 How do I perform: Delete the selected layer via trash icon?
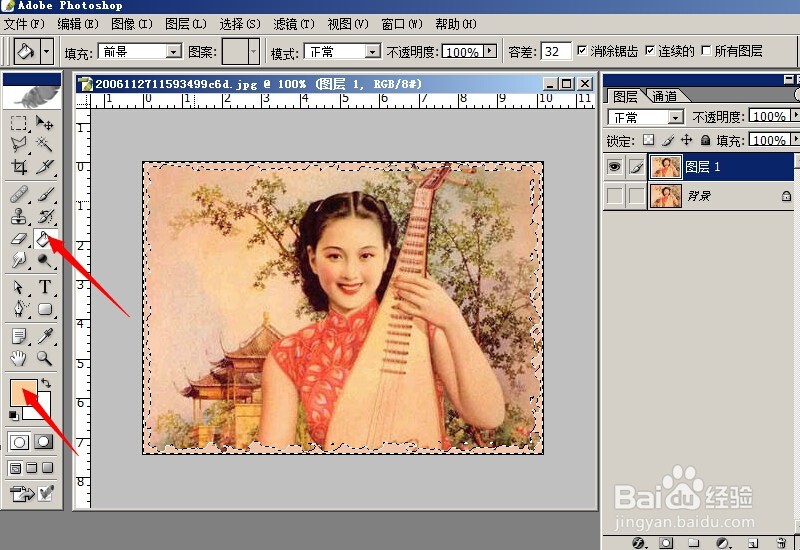781,543
